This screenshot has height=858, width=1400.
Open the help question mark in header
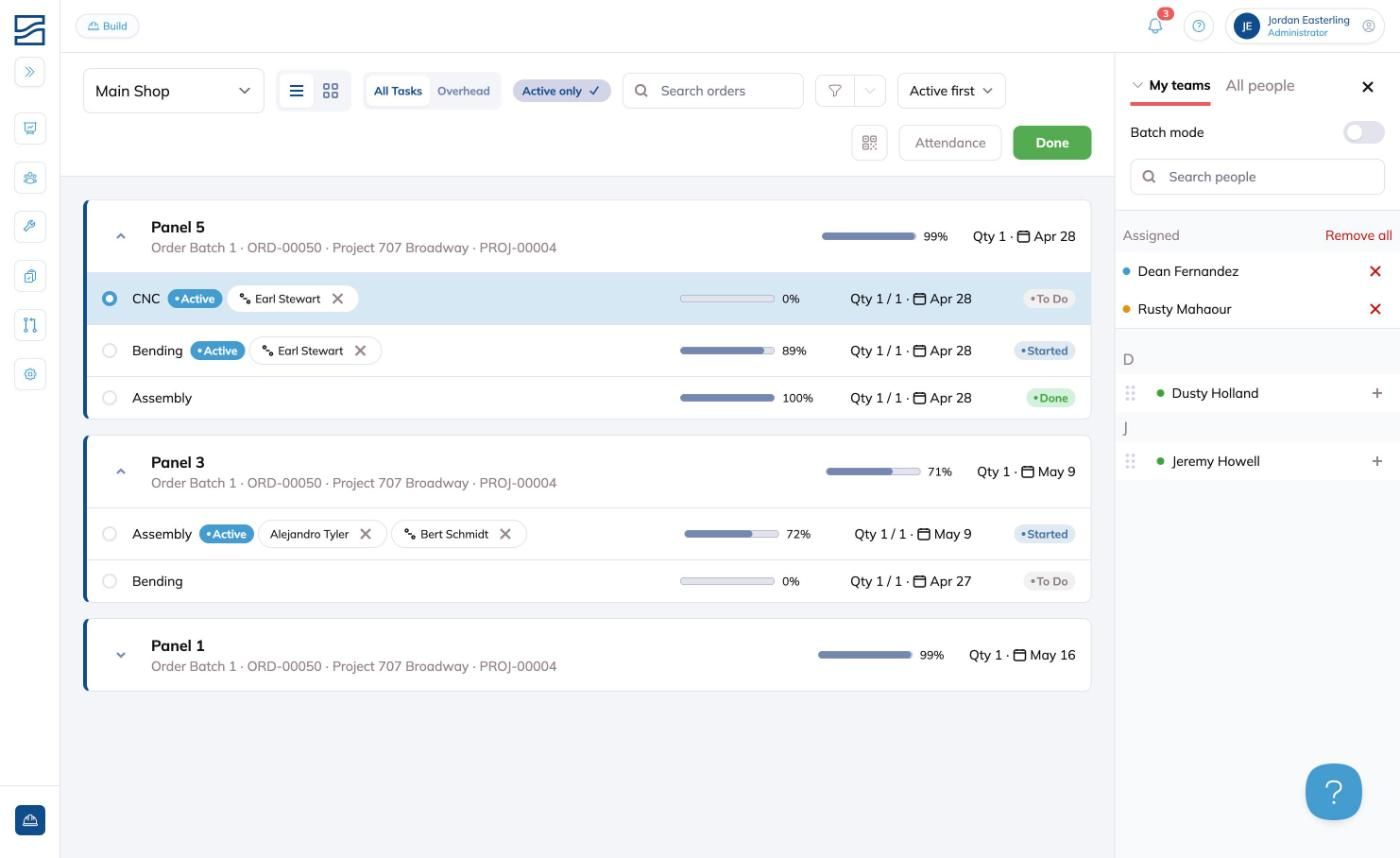pos(1198,26)
